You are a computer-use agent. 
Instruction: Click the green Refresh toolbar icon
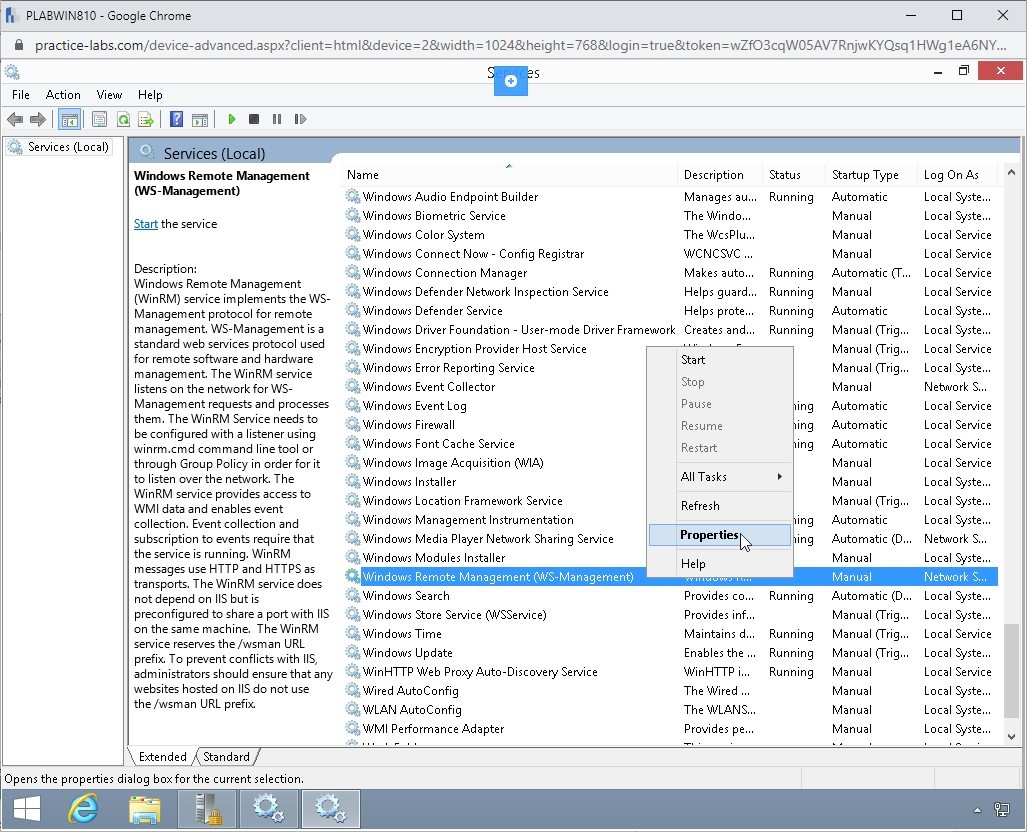coord(123,119)
